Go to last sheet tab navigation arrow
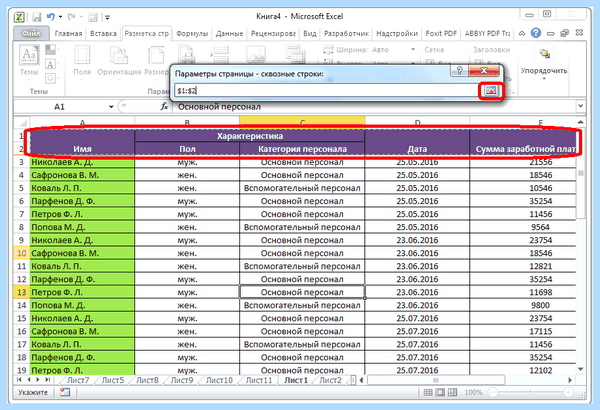600x410 pixels. [47, 380]
